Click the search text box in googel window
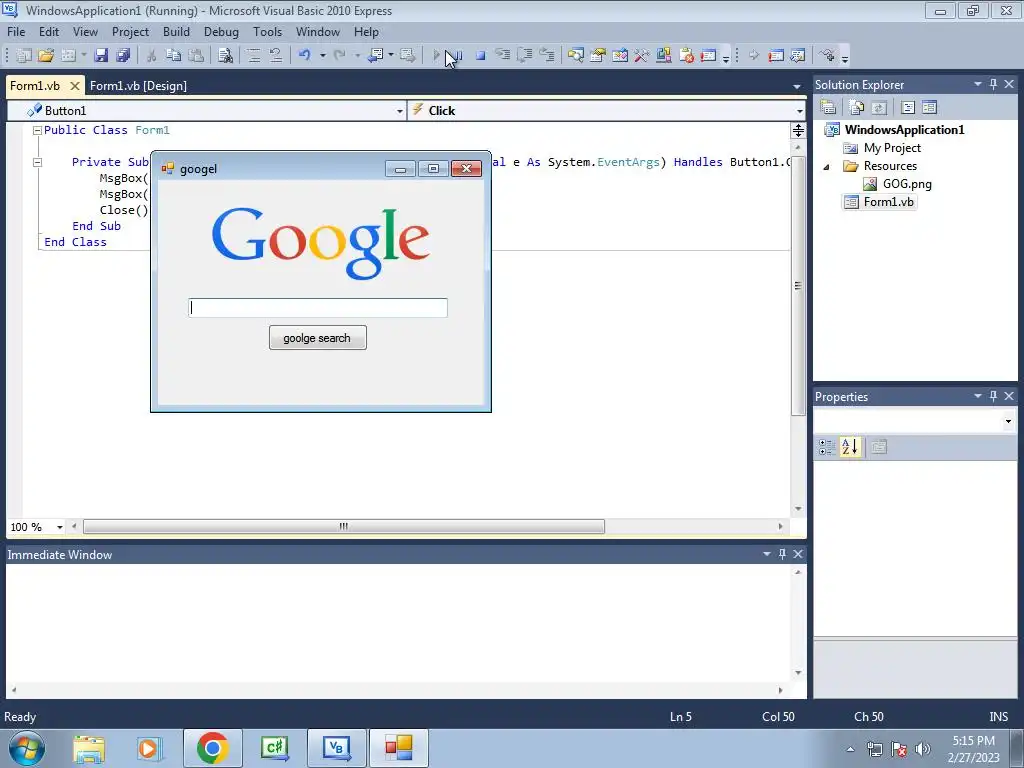 (318, 308)
